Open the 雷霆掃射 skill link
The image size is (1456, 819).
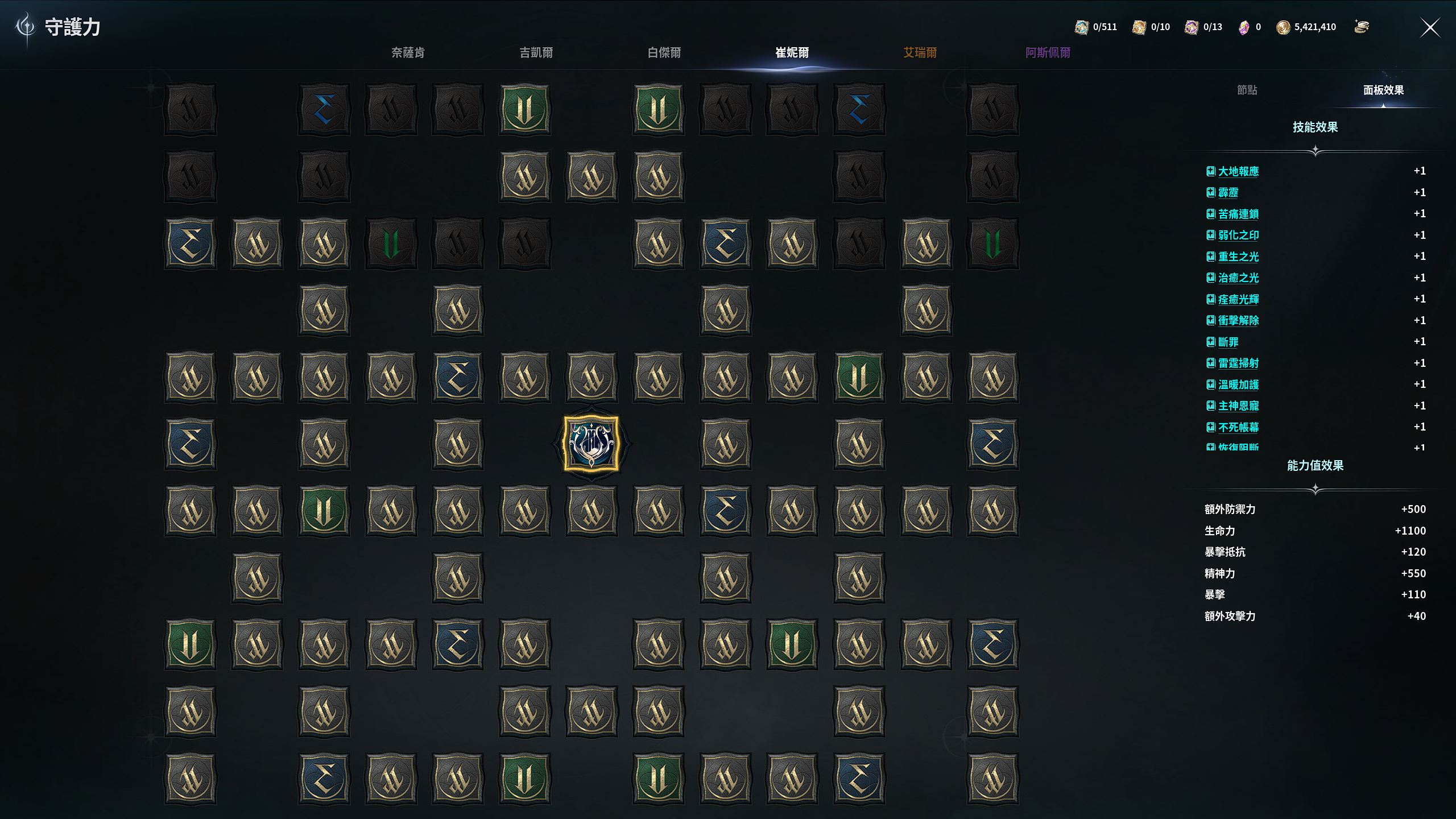[1238, 363]
